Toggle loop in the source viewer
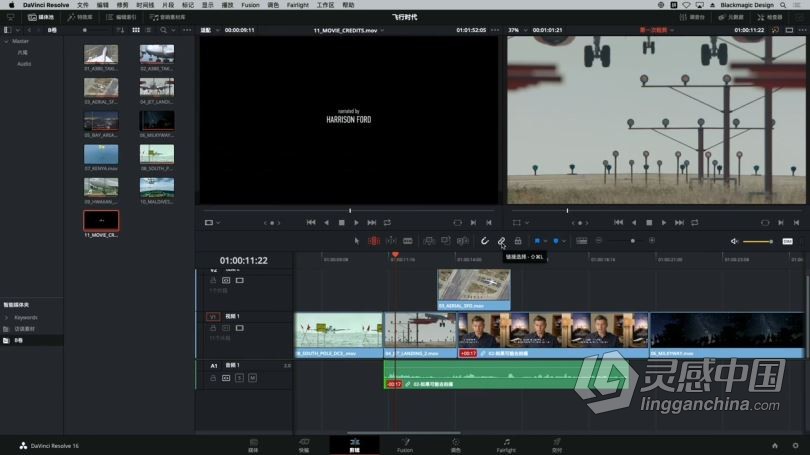This screenshot has width=810, height=455. tap(387, 223)
